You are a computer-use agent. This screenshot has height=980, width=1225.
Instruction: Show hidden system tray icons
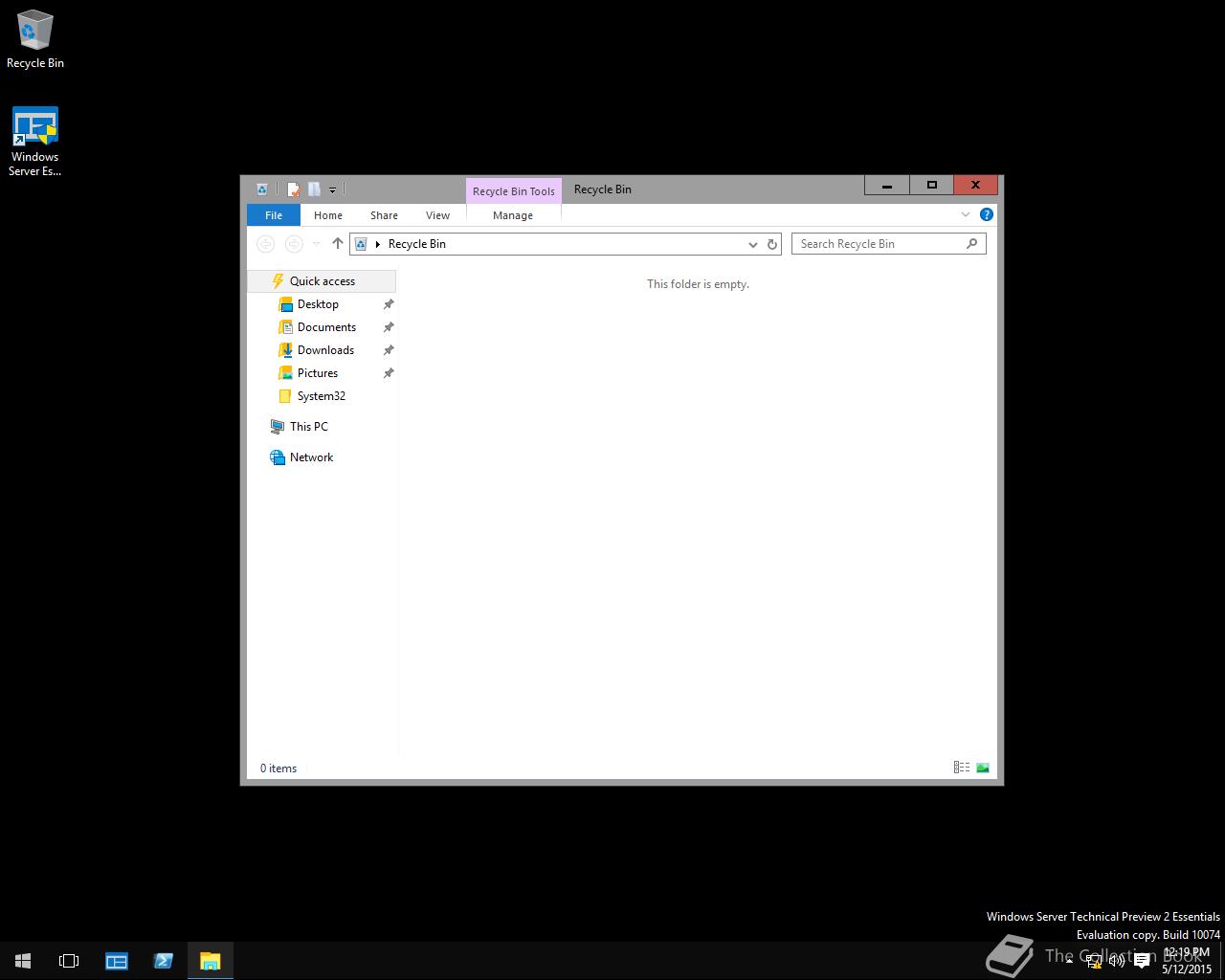[x=1069, y=961]
